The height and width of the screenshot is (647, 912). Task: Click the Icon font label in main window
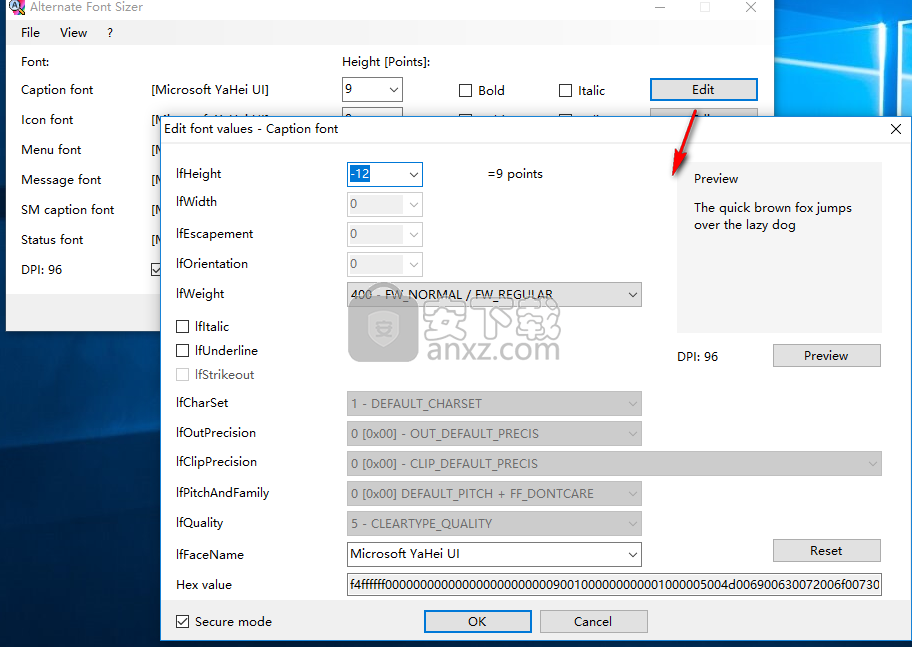point(47,120)
